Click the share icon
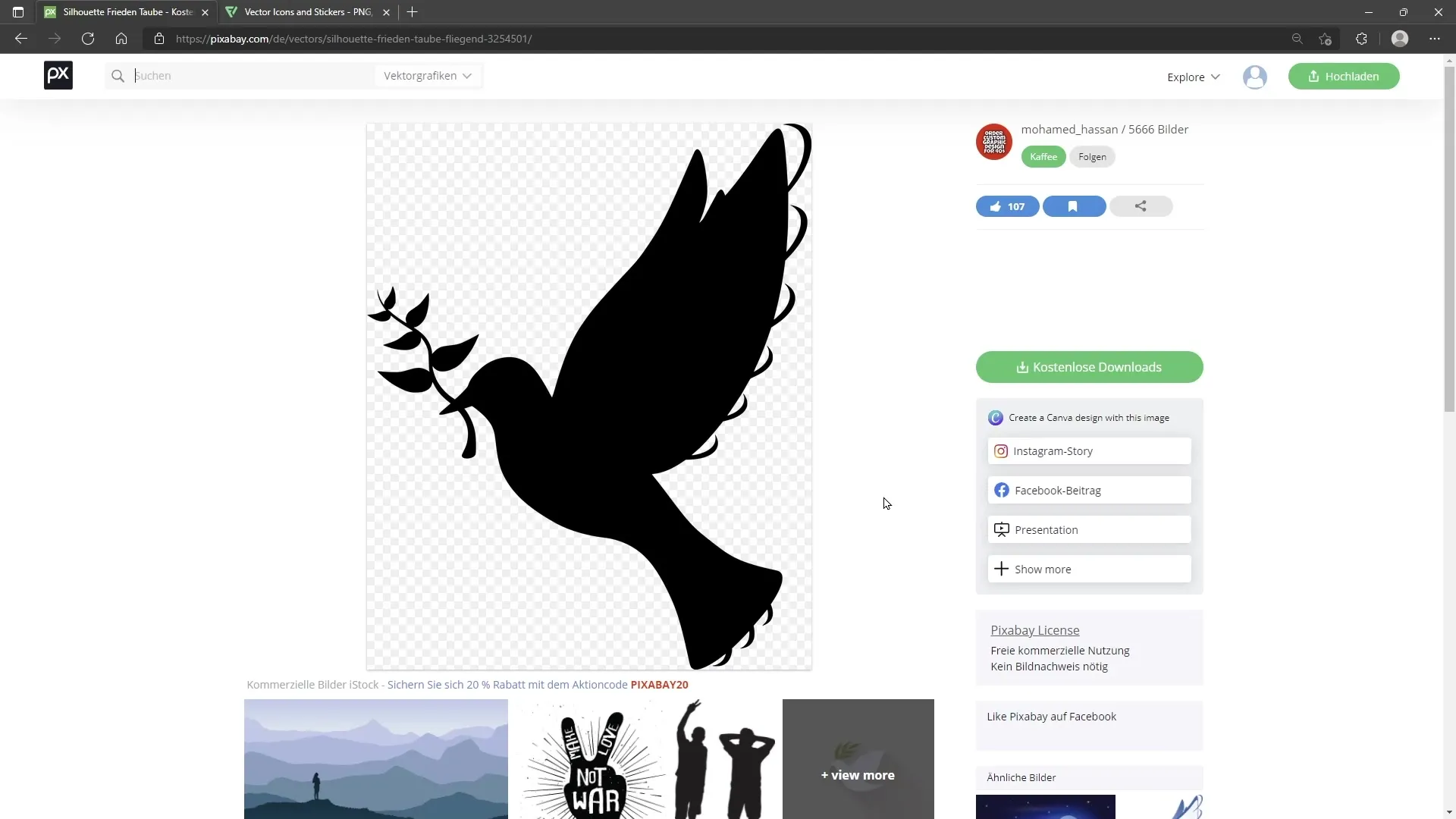Screen dimensions: 1456x819 tap(1141, 206)
